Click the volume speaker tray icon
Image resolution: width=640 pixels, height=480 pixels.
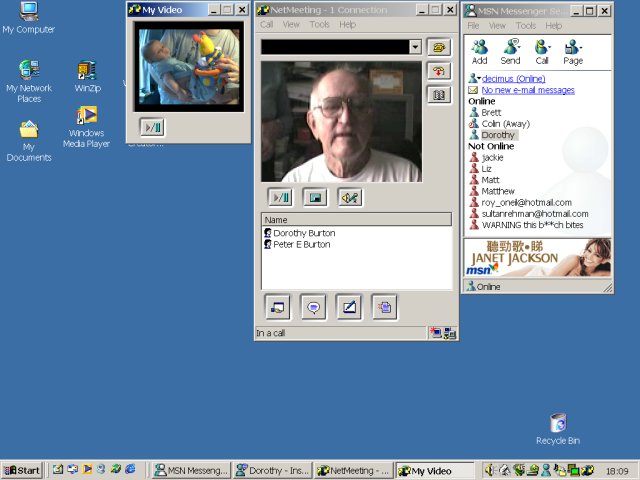tap(490, 470)
